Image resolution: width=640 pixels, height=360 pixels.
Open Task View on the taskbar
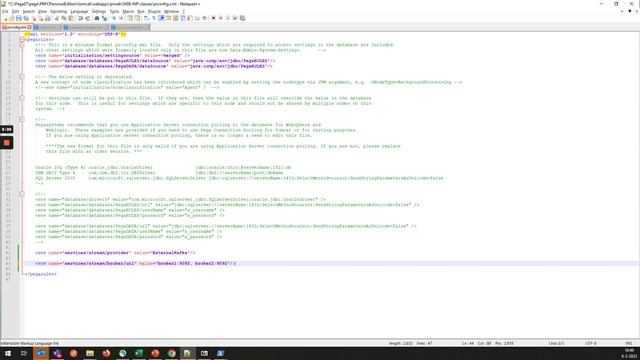tap(24, 353)
